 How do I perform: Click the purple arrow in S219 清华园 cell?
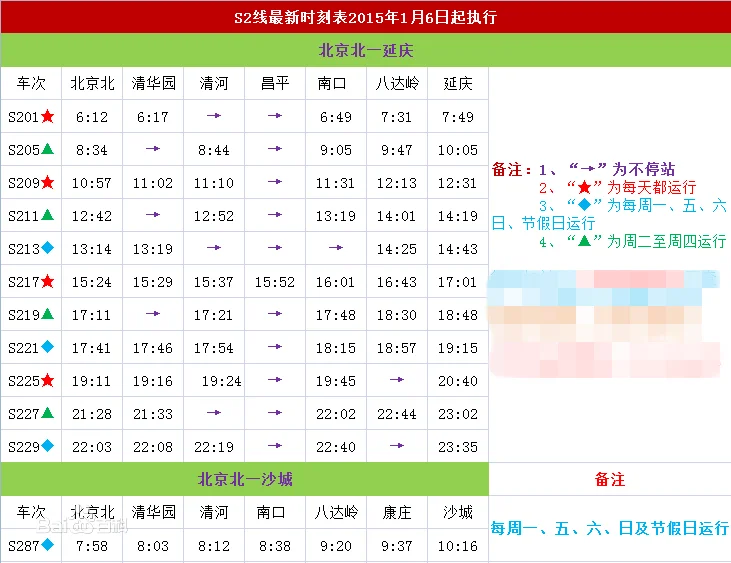(x=153, y=314)
